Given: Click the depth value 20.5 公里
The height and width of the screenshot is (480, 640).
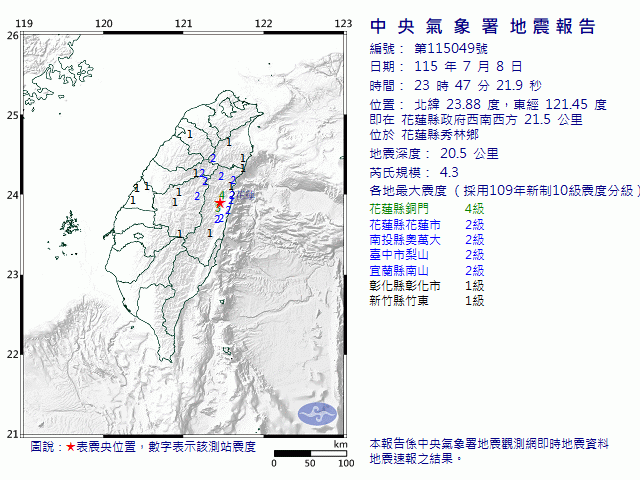Looking at the screenshot, I should [x=469, y=153].
